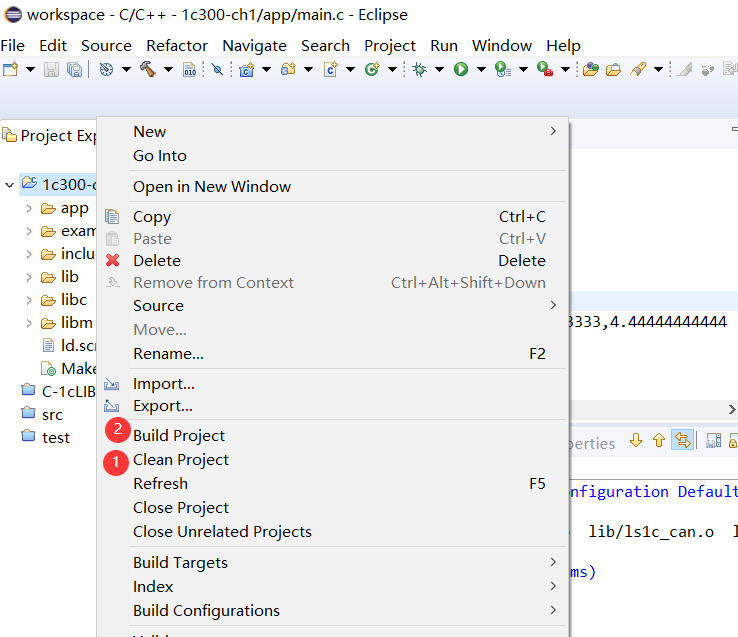Open the New Source Folder dropdown arrow
Screen dimensions: 738x637
309,70
